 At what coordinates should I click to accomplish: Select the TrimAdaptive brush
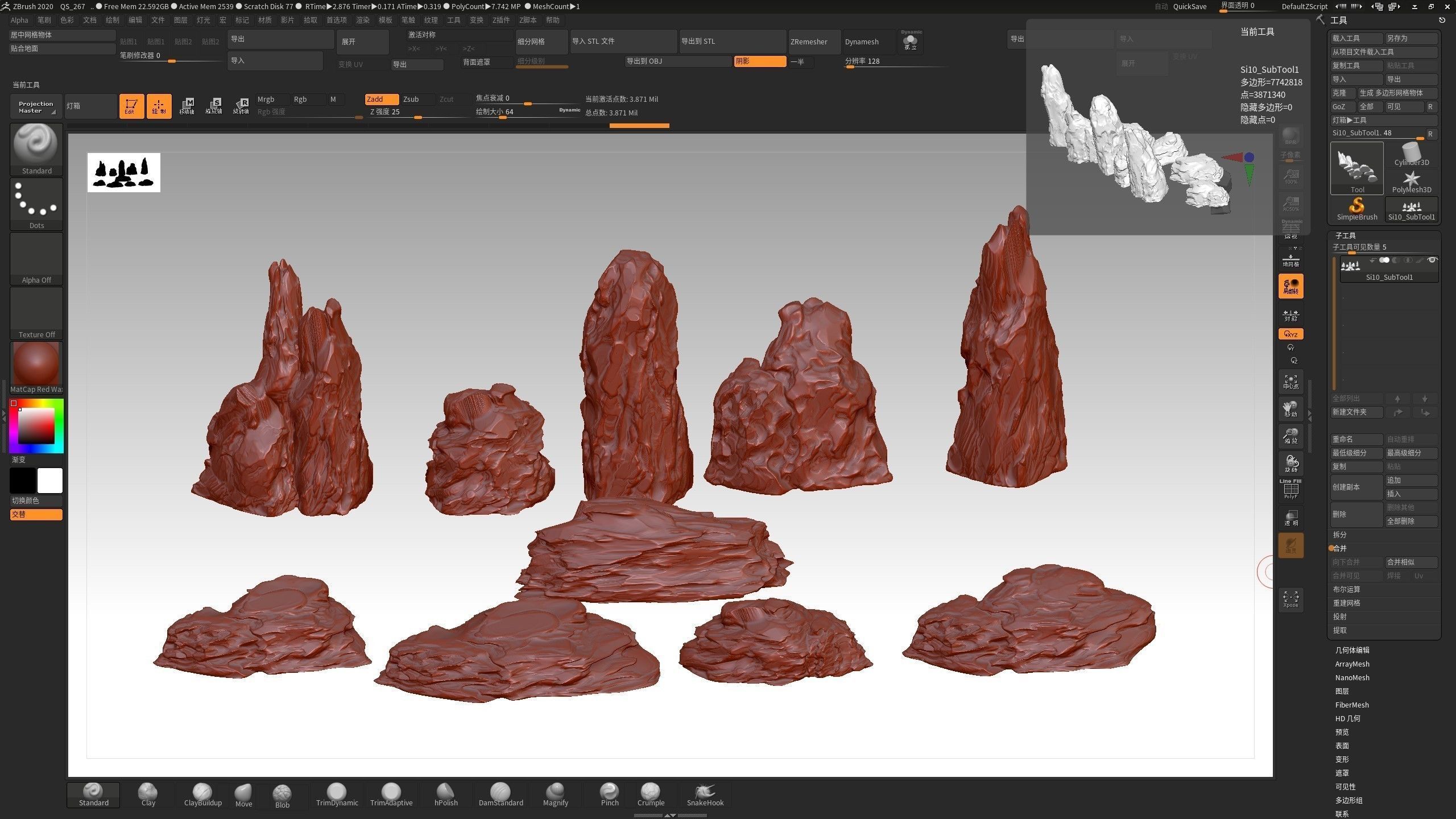click(x=391, y=795)
